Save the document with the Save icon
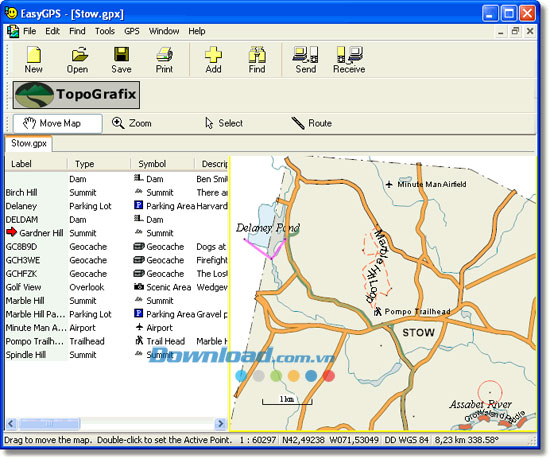Image resolution: width=550 pixels, height=459 pixels. coord(121,60)
